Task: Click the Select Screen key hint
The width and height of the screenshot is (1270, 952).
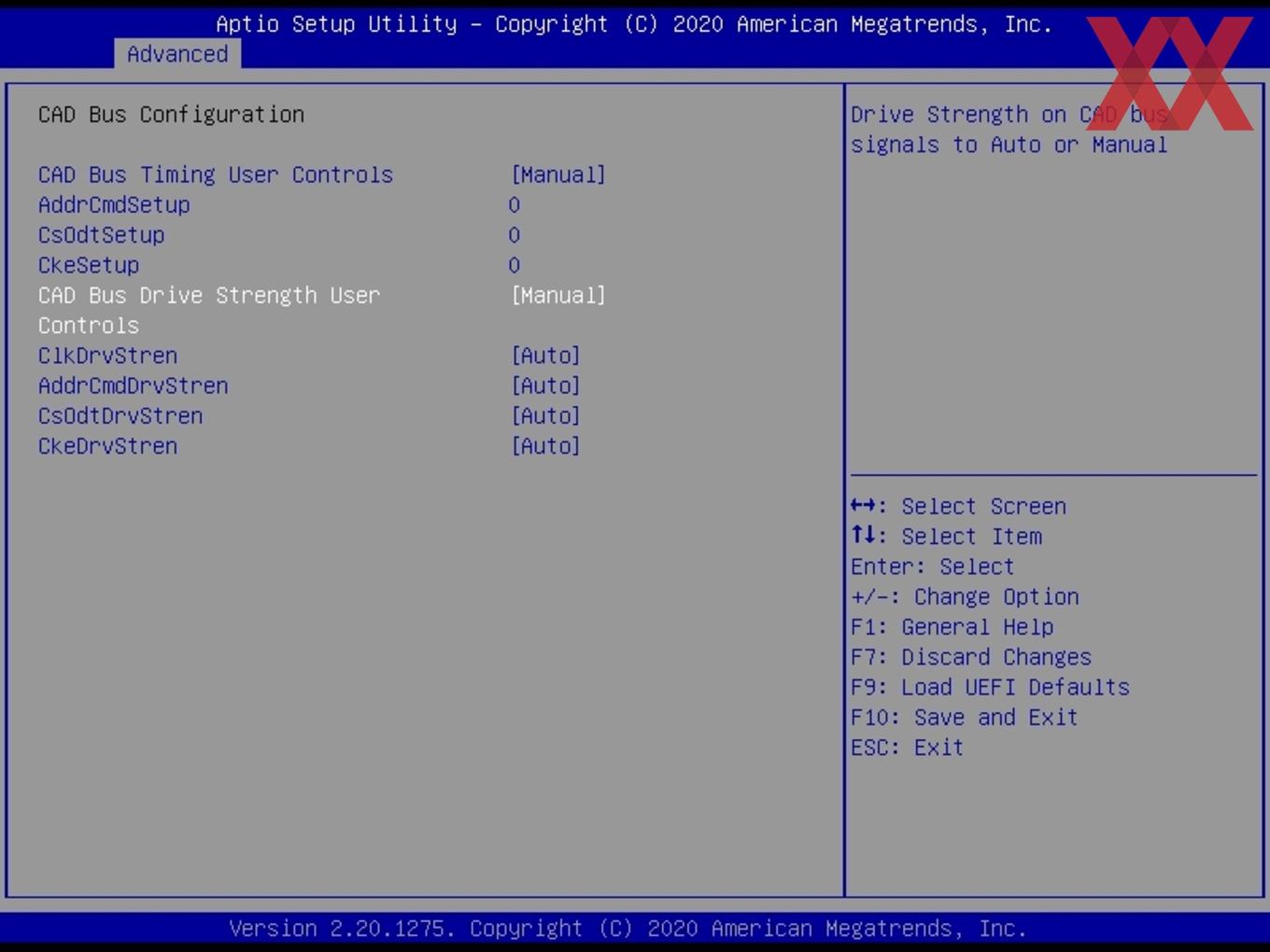Action: 958,506
